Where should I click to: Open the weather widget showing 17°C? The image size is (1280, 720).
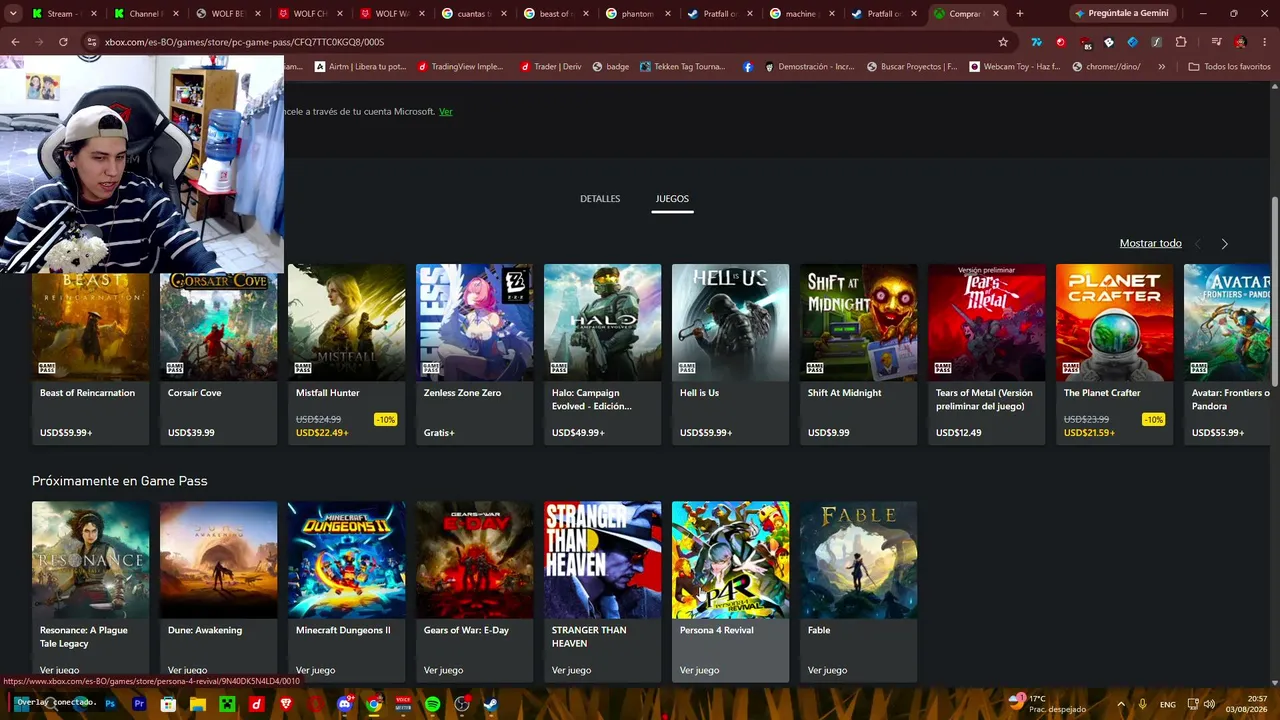[x=1046, y=704]
